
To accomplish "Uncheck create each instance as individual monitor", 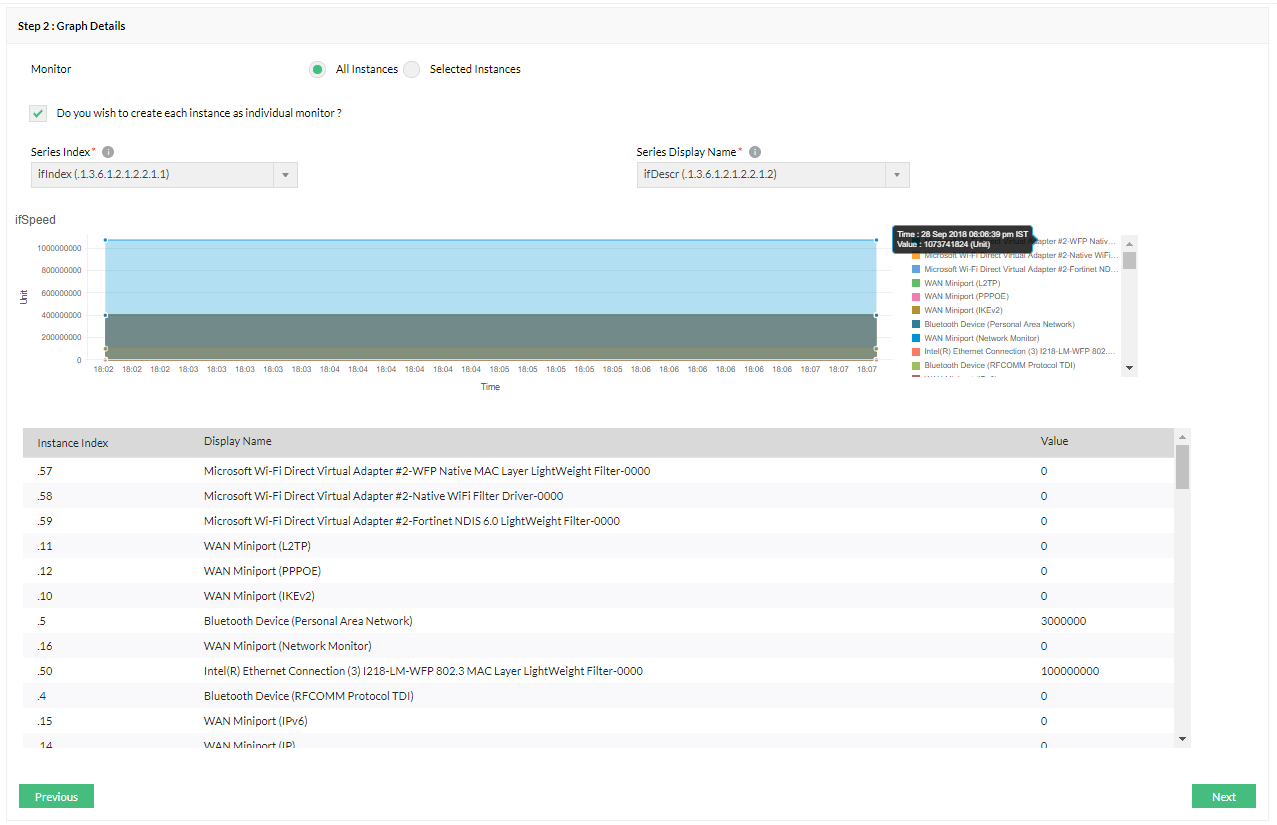I will click(39, 113).
